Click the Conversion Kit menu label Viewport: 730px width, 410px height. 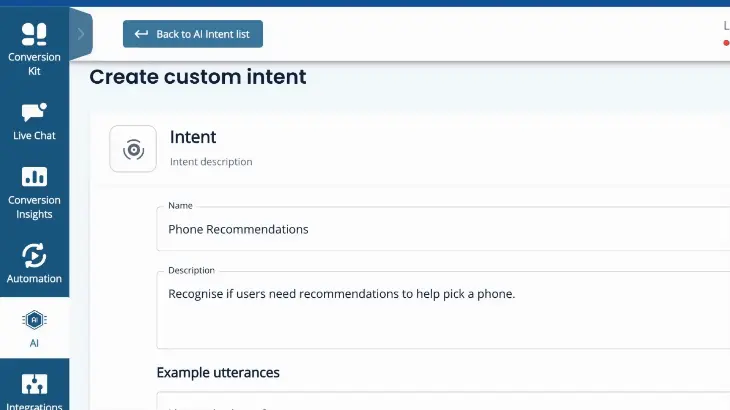[x=34, y=64]
